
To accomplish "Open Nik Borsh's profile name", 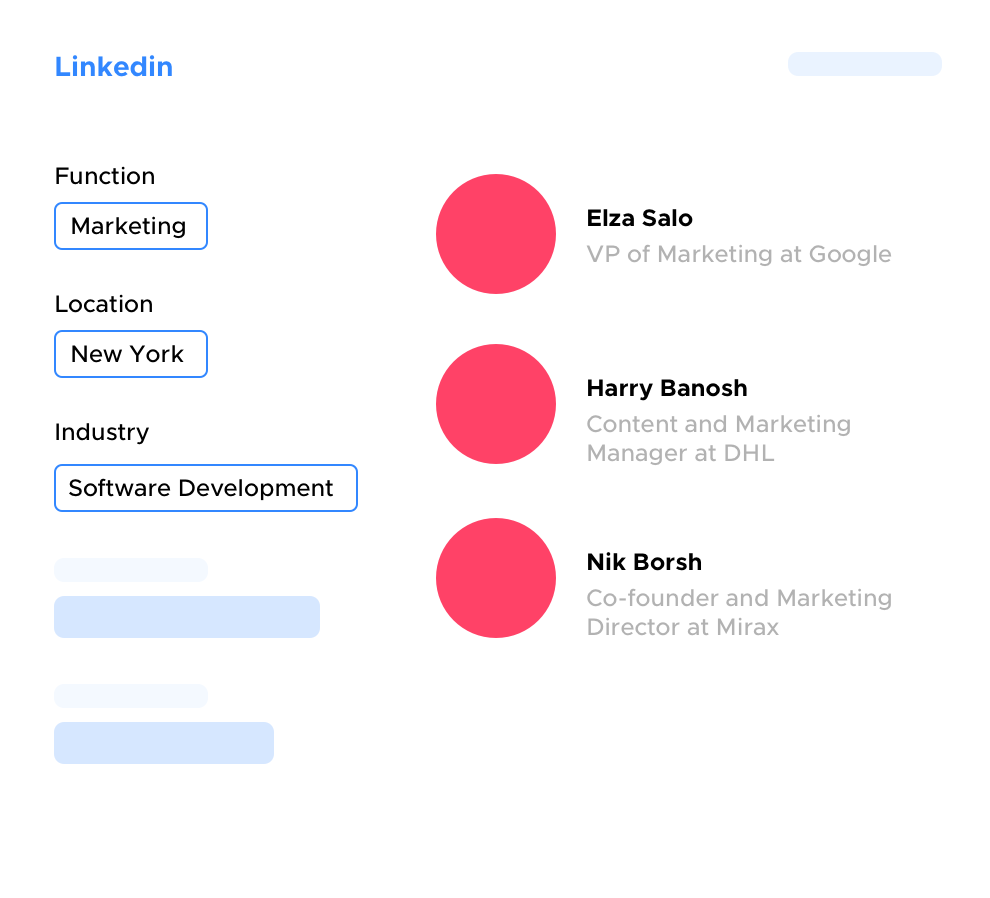I will pos(644,562).
